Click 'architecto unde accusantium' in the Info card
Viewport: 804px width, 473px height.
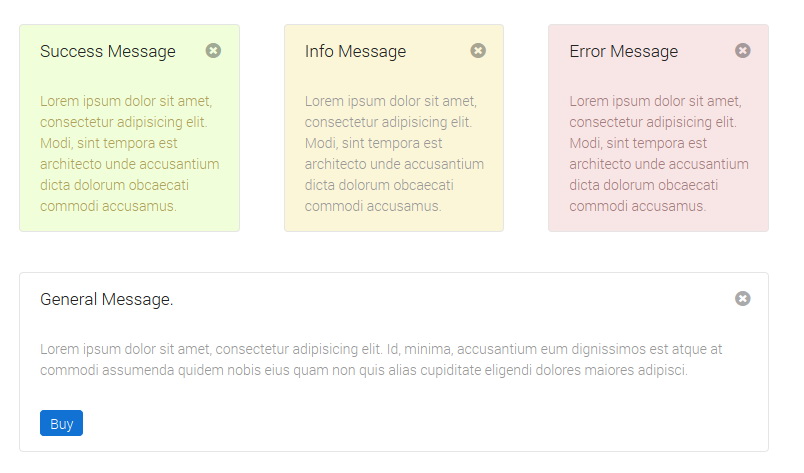click(394, 164)
